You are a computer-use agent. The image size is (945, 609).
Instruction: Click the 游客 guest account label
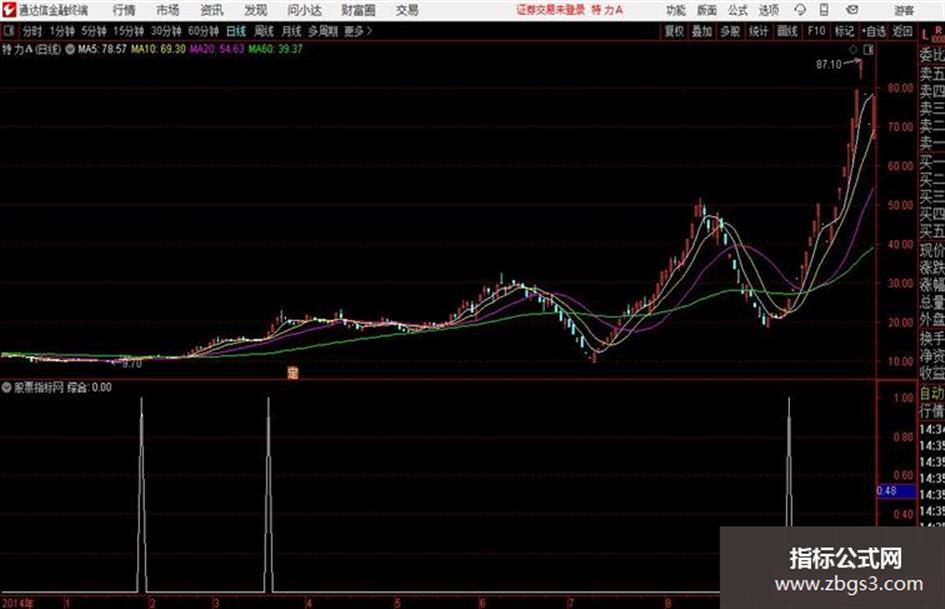904,10
